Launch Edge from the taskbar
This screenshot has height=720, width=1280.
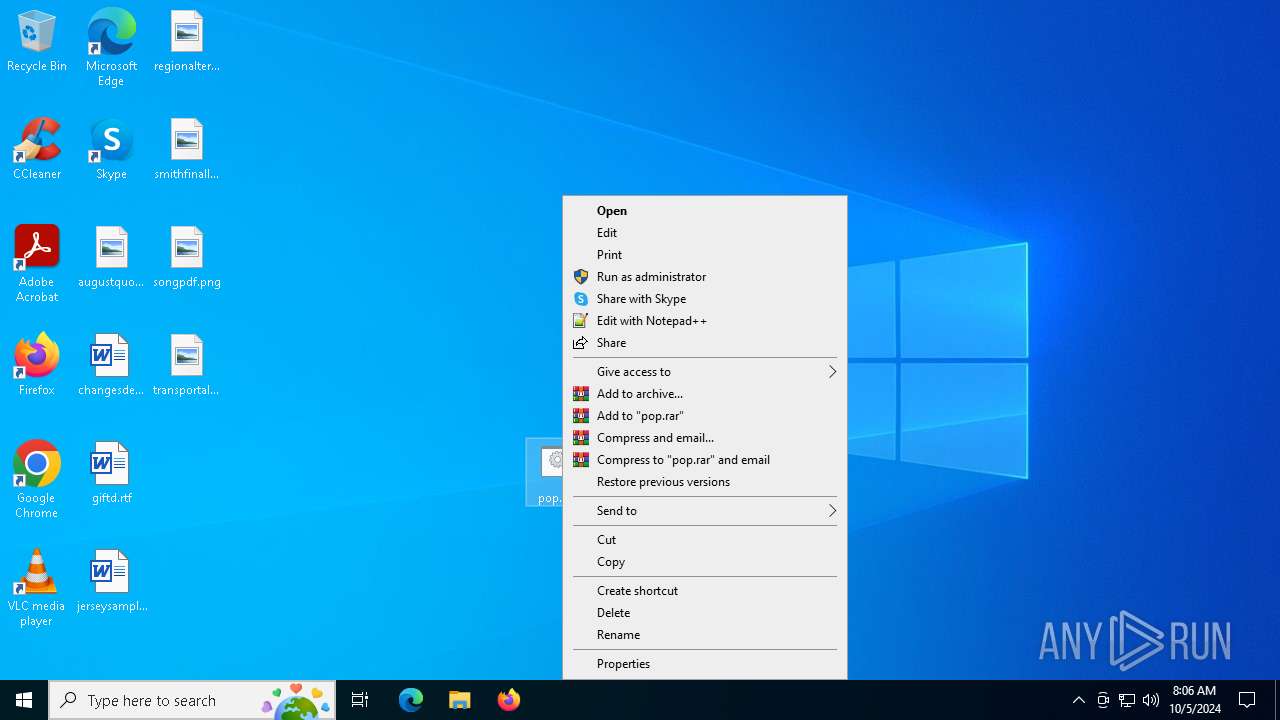[x=411, y=700]
